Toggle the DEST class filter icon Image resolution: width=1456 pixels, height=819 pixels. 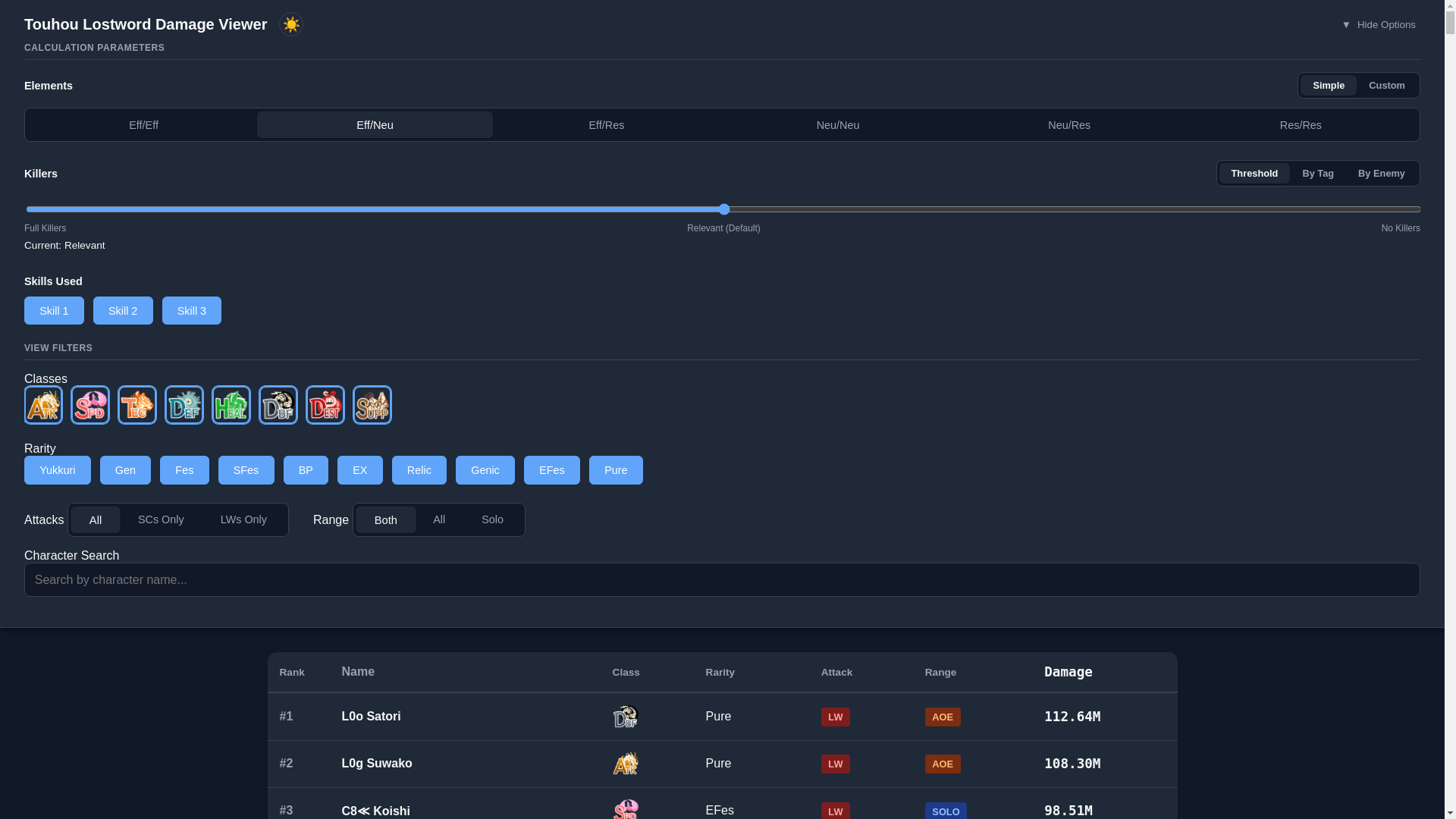(325, 405)
